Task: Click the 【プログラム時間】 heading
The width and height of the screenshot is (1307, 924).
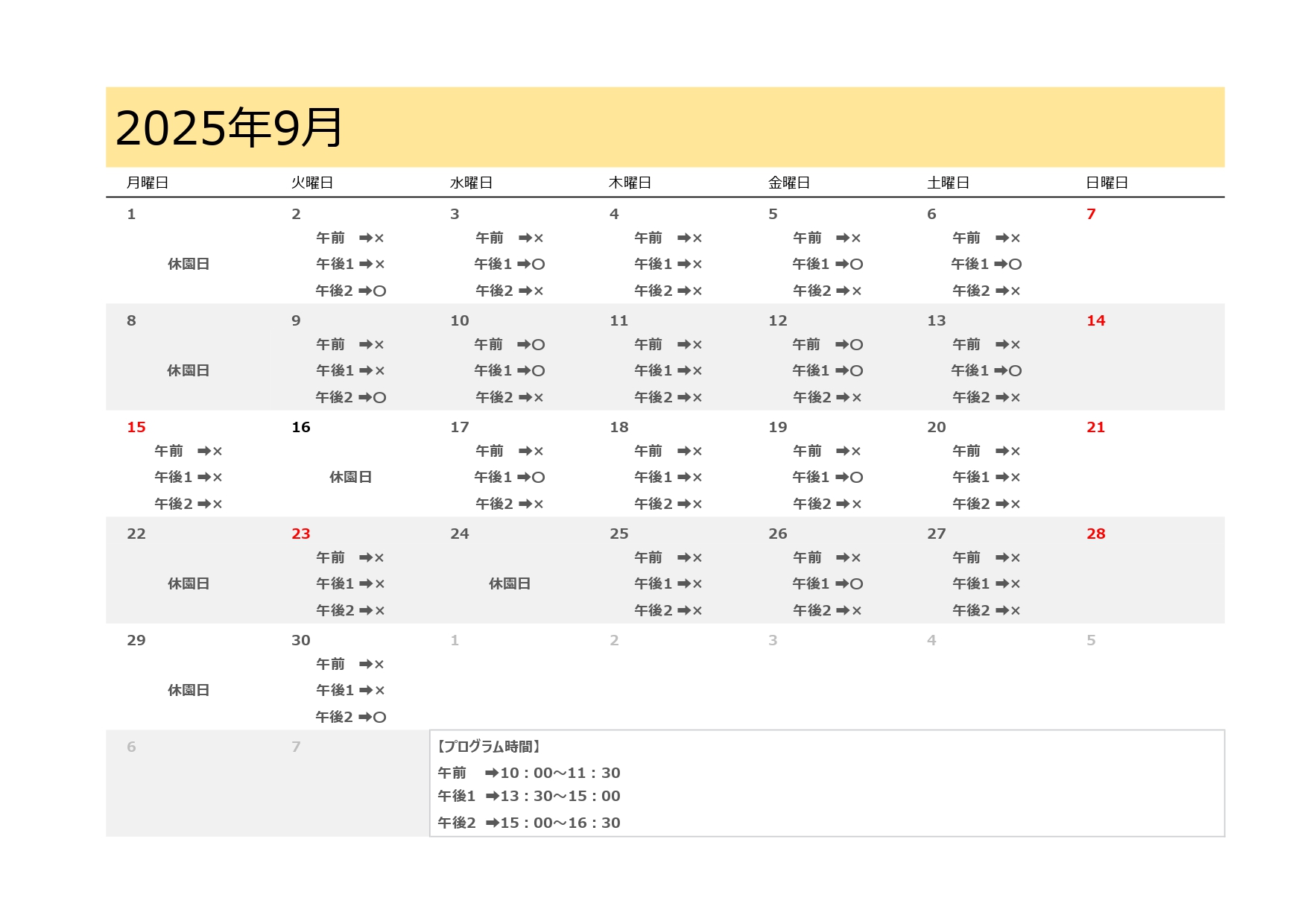Action: point(489,747)
